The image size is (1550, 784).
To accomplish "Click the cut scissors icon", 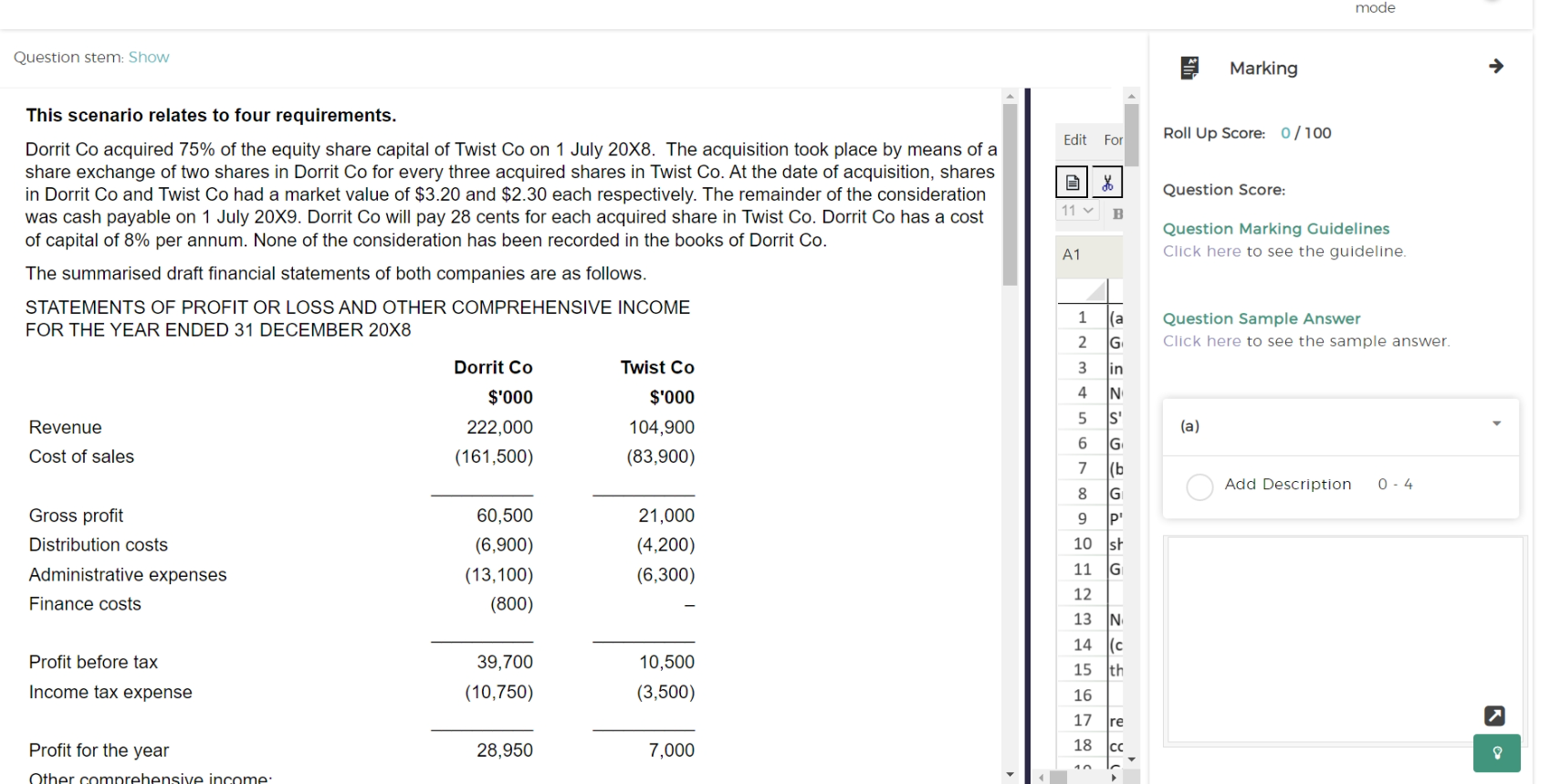I will click(x=1107, y=183).
